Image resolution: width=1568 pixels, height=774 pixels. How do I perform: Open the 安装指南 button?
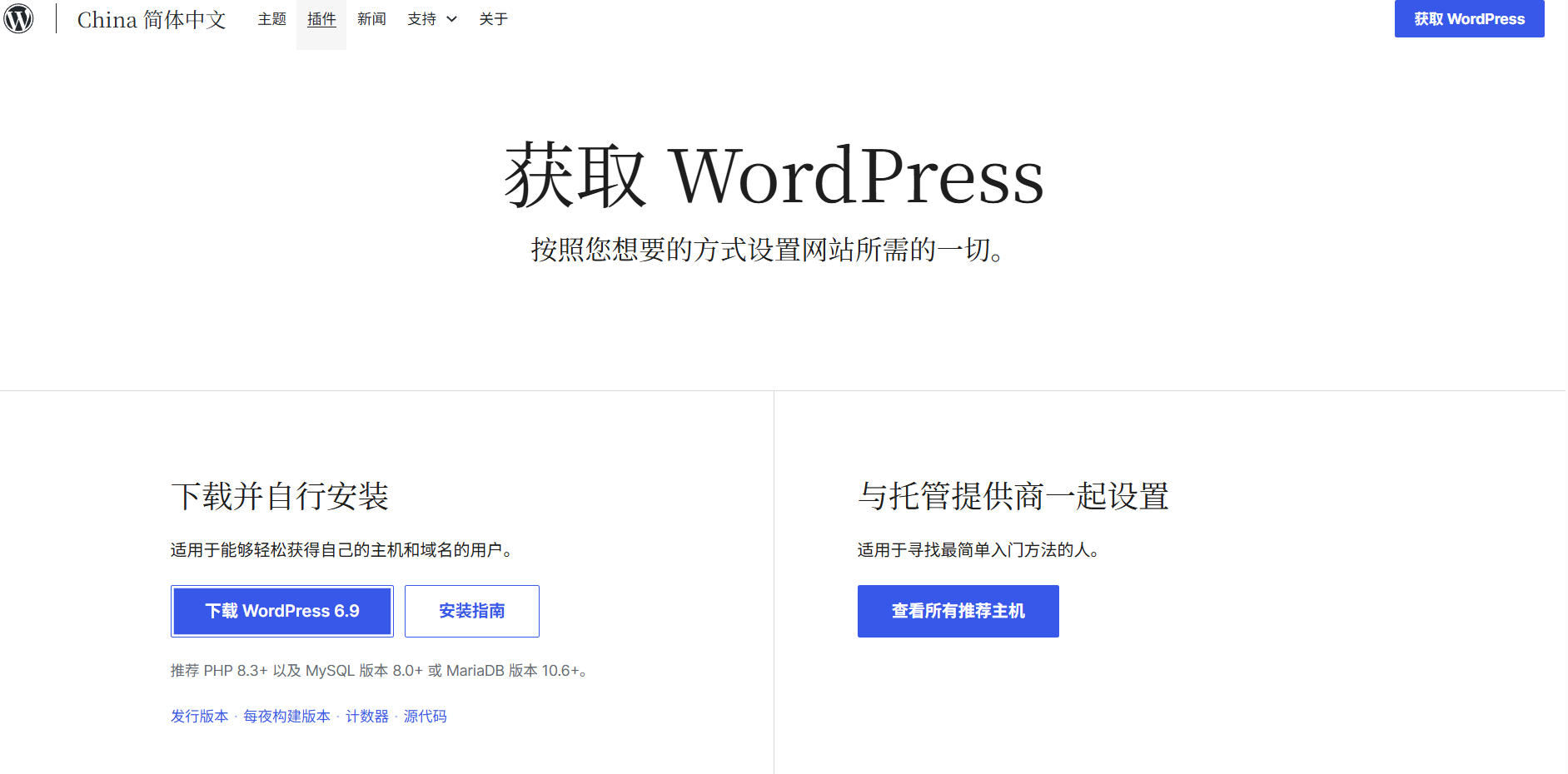point(471,611)
